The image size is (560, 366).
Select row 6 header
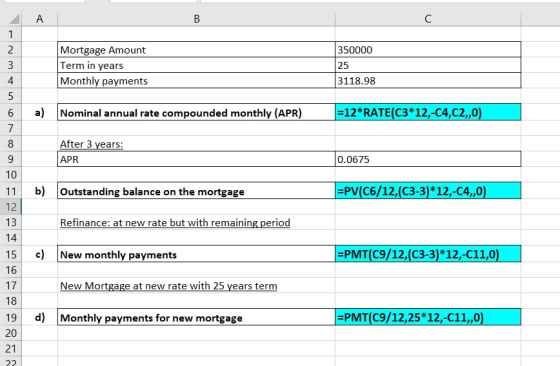click(x=11, y=112)
